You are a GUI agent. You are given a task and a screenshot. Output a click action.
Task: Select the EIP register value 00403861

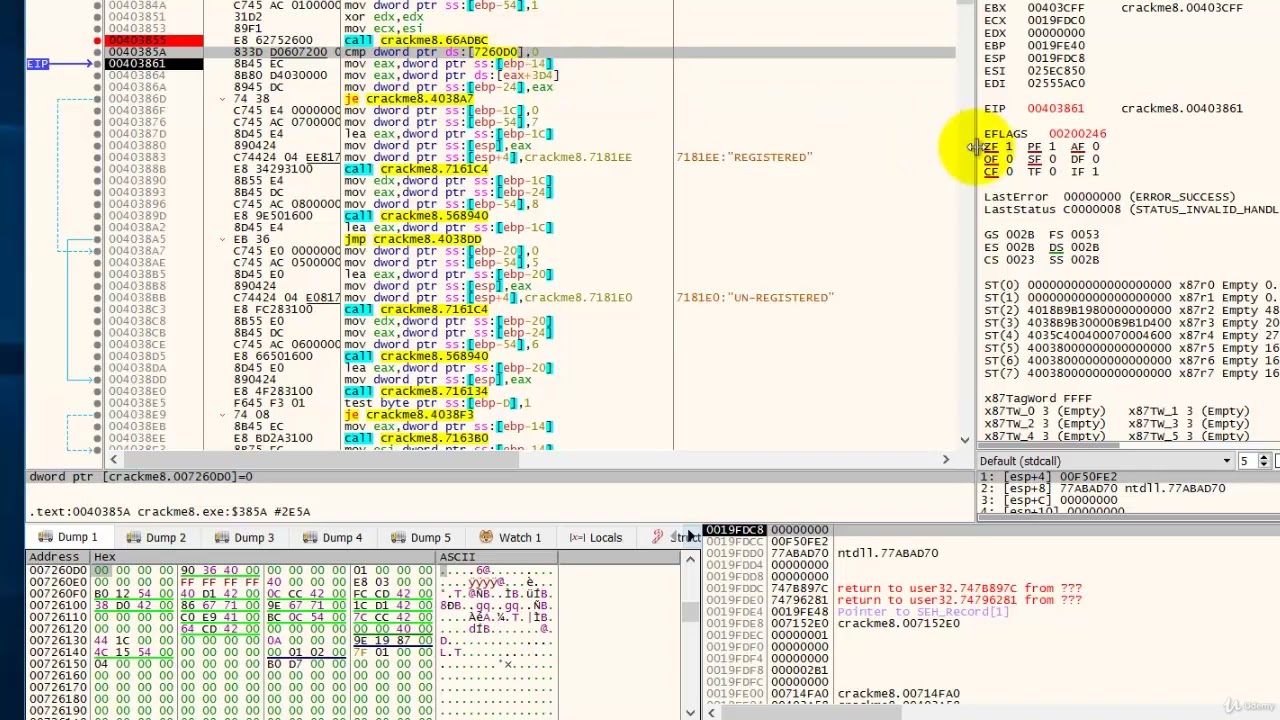[x=1055, y=108]
